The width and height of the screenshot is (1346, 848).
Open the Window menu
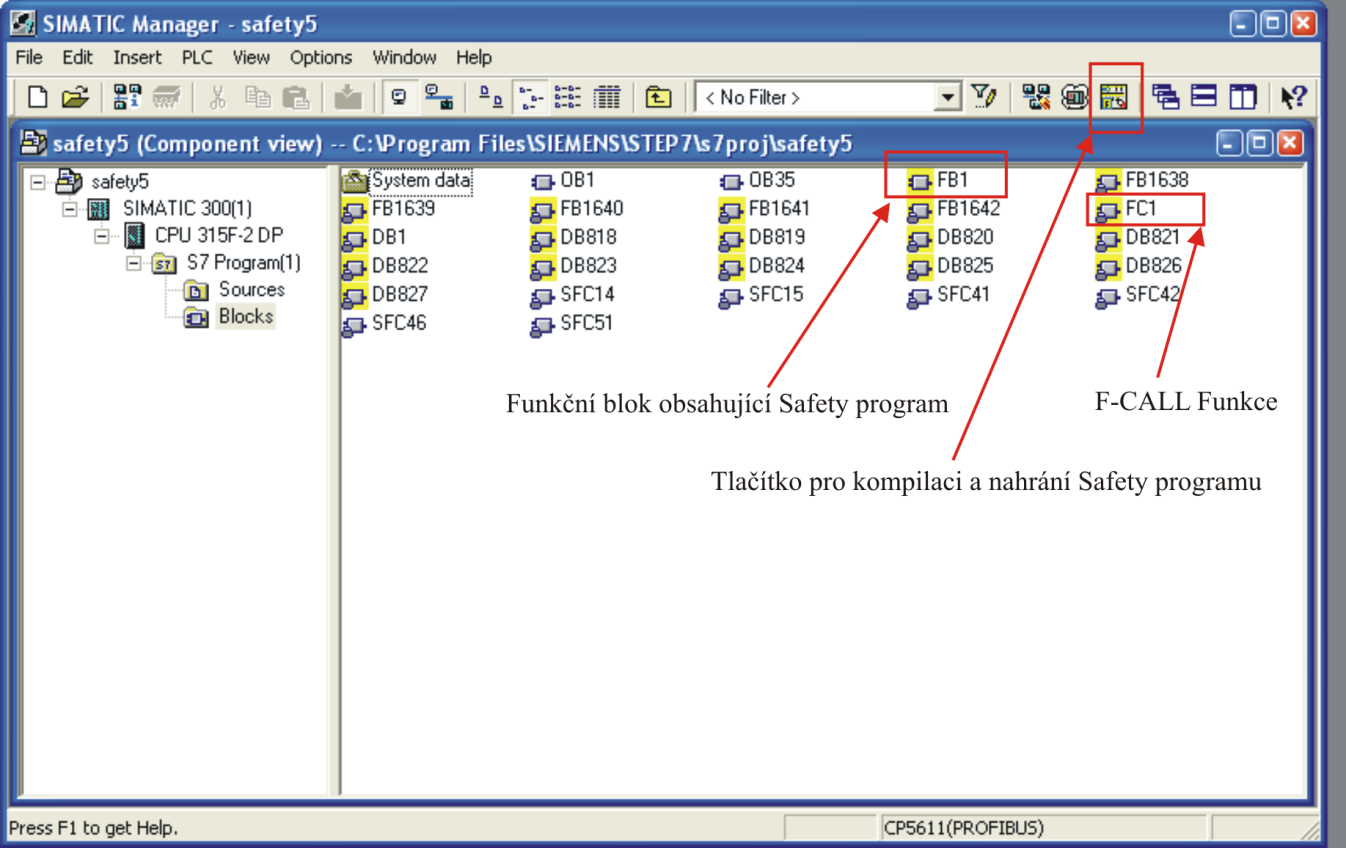404,57
